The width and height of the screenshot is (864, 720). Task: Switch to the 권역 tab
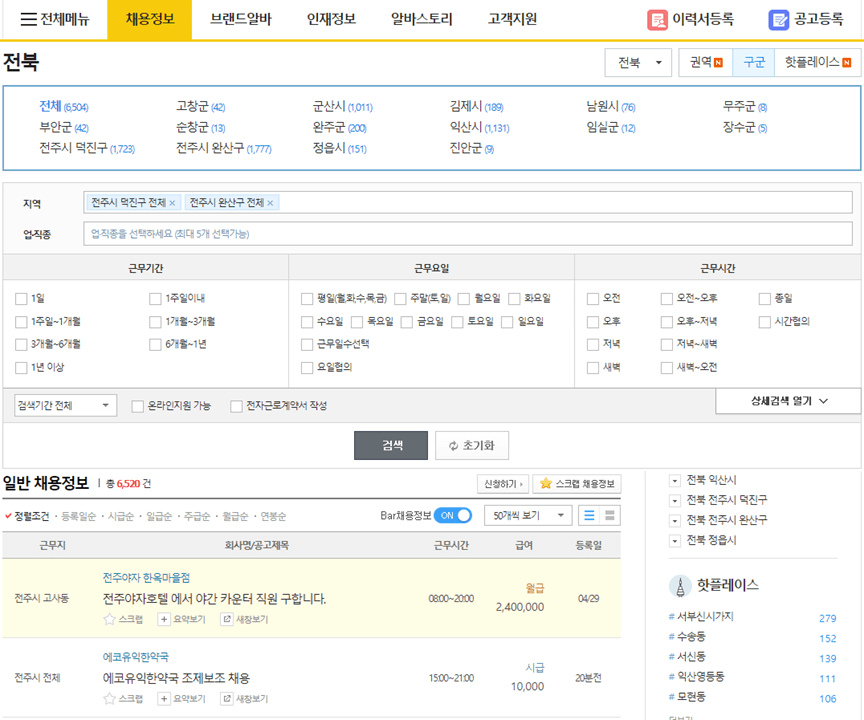[703, 60]
